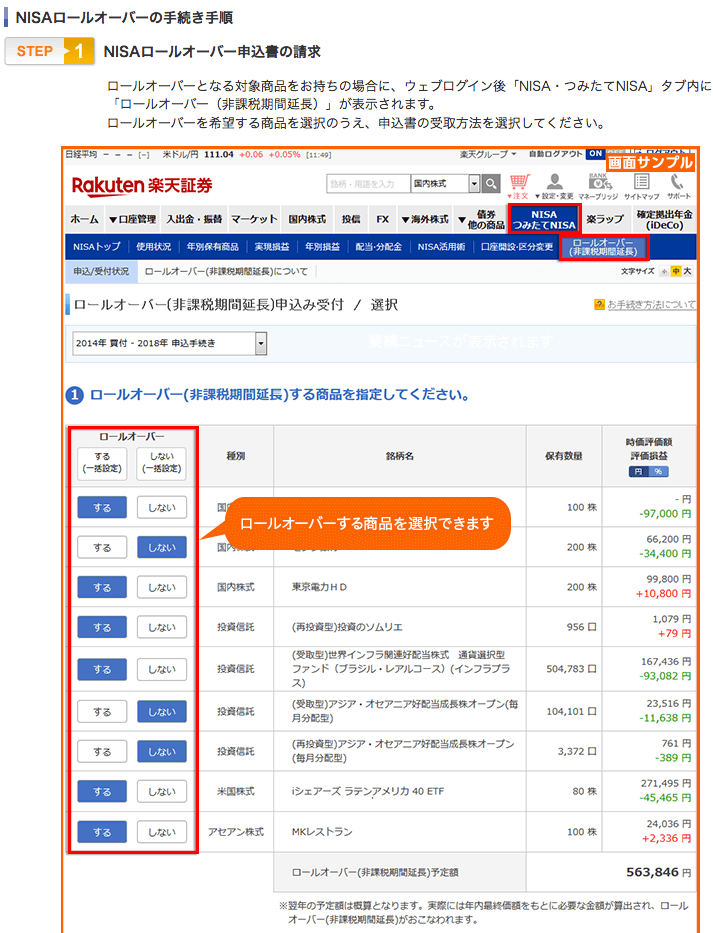Choose する for MKレストラン
Viewport: 713px width, 933px height.
(102, 832)
